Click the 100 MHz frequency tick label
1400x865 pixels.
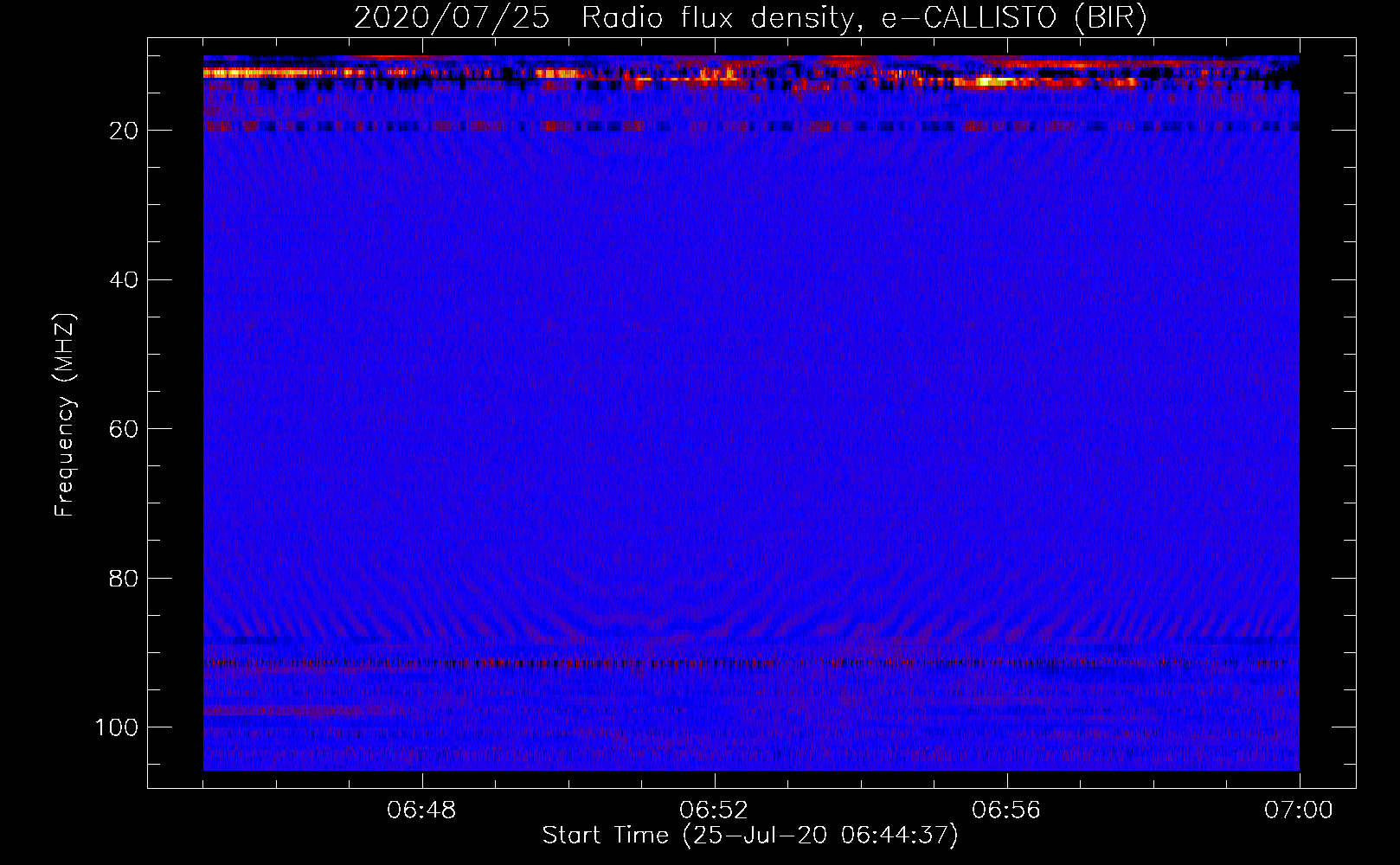118,727
